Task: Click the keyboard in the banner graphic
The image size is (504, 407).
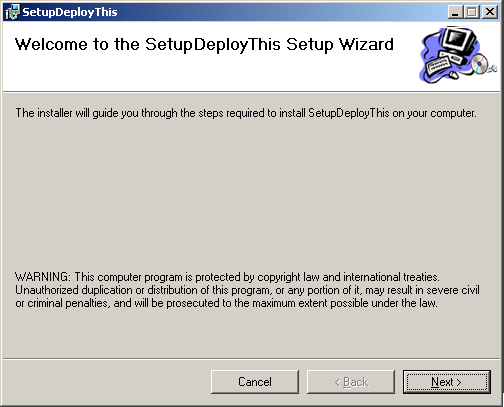Action: [x=437, y=66]
